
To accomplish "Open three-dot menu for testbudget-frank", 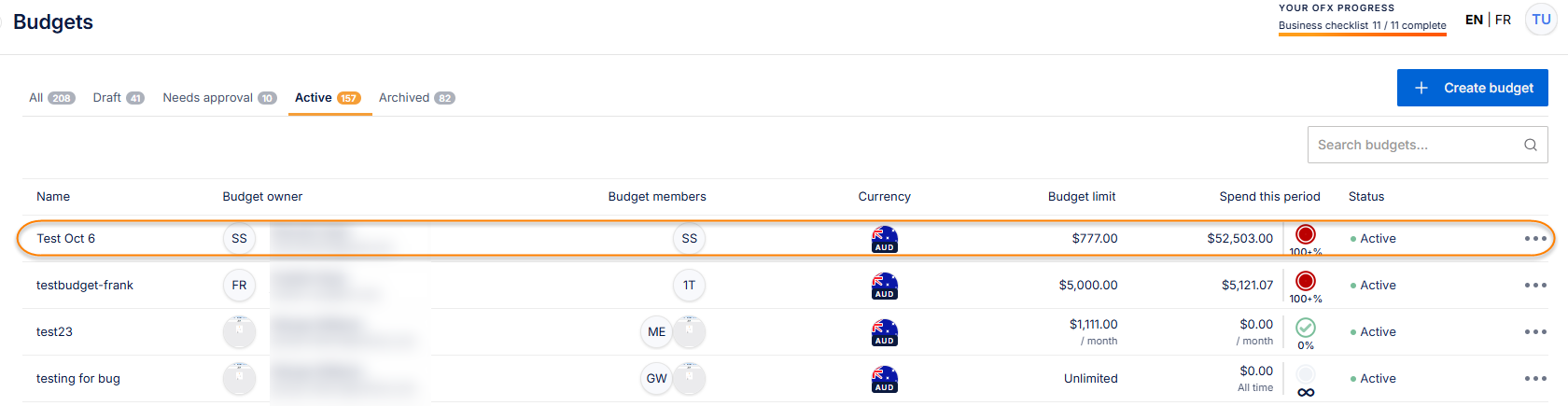I will coord(1534,286).
